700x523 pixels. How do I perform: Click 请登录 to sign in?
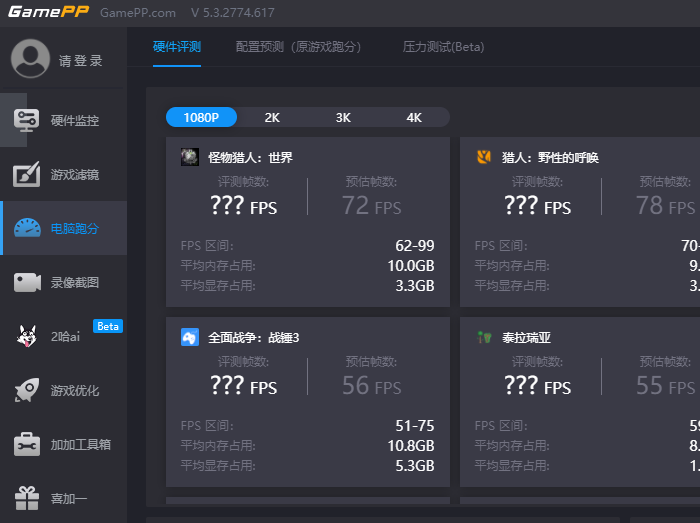tap(81, 61)
